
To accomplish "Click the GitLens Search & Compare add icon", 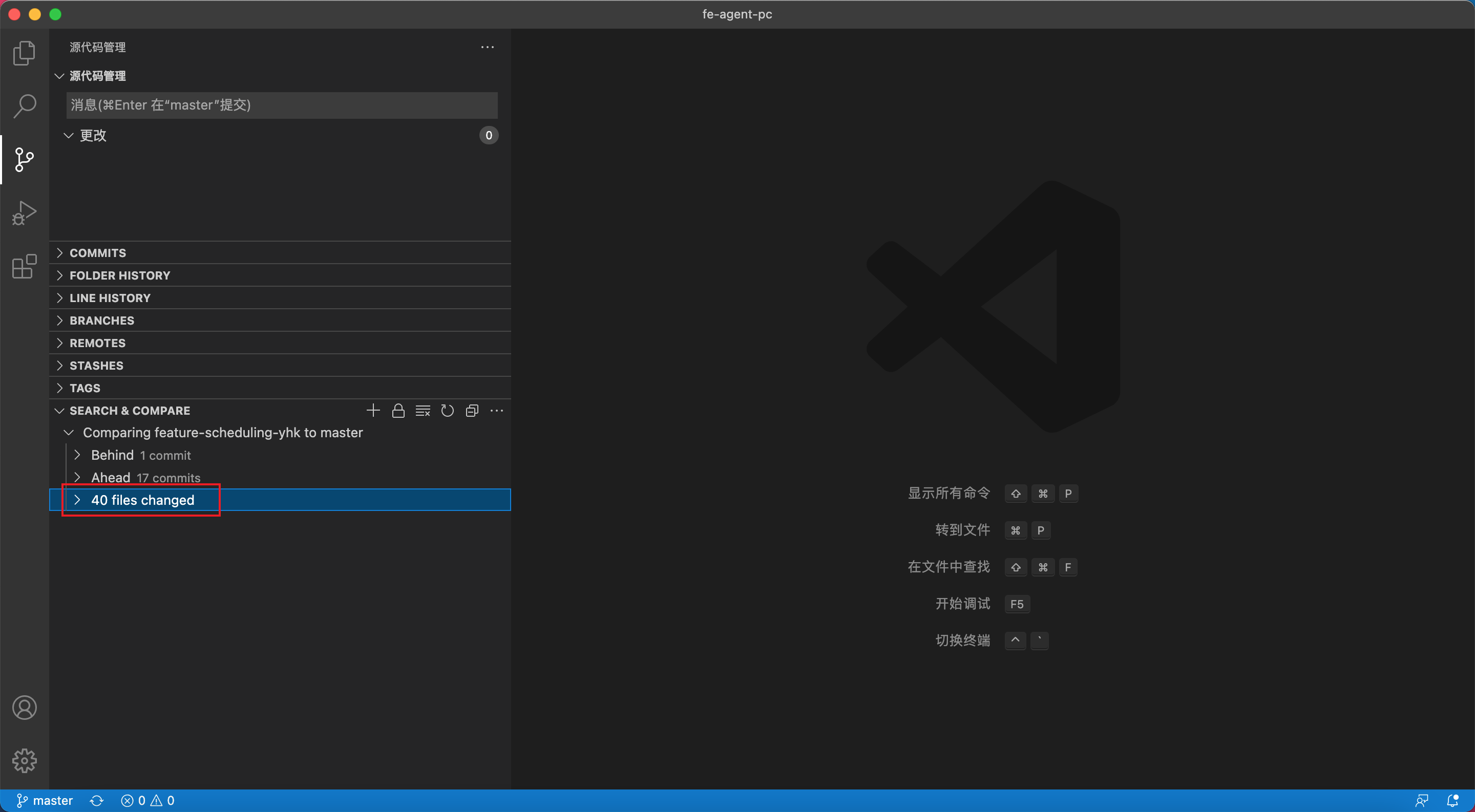I will pos(372,410).
